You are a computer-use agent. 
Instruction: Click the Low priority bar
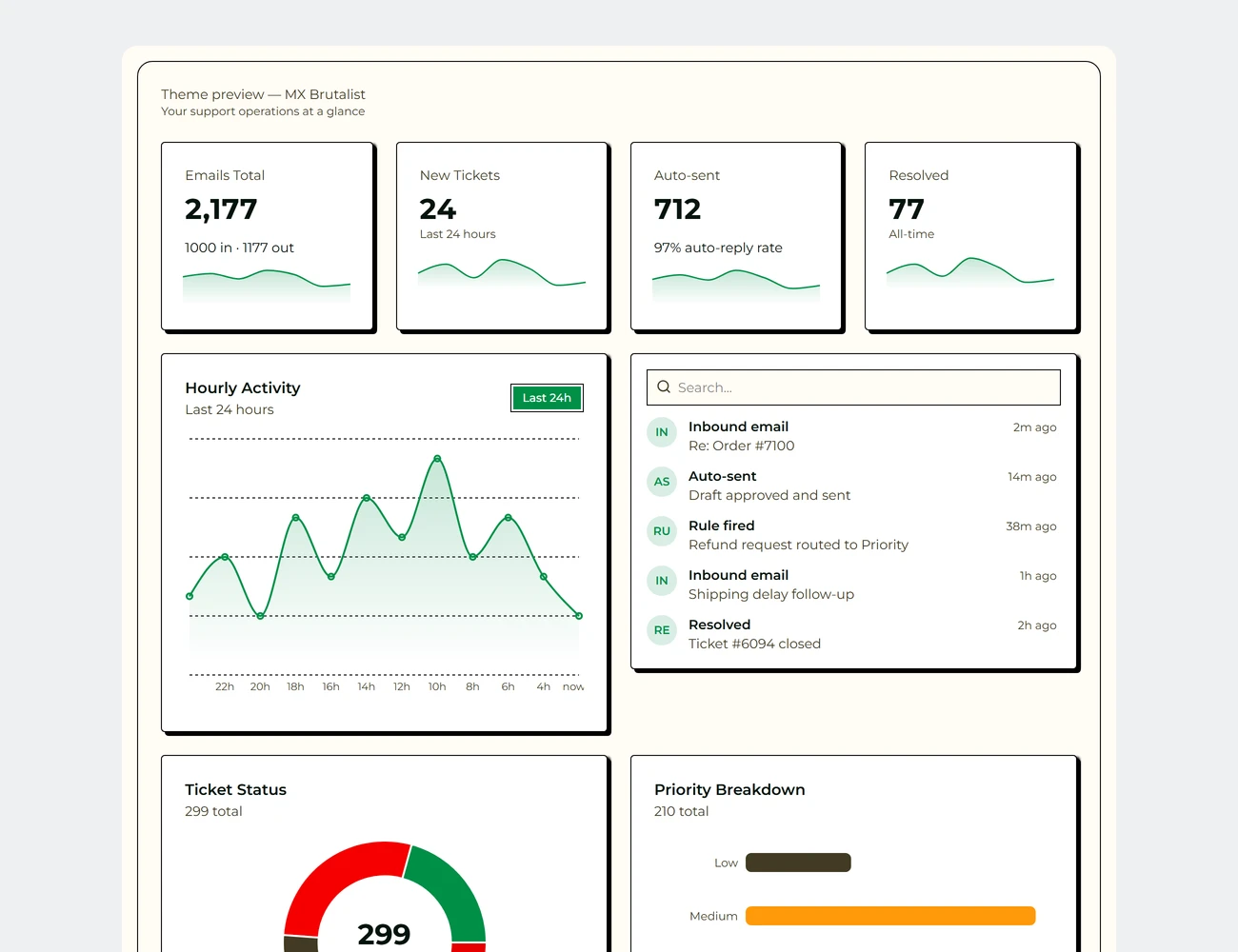tap(798, 863)
